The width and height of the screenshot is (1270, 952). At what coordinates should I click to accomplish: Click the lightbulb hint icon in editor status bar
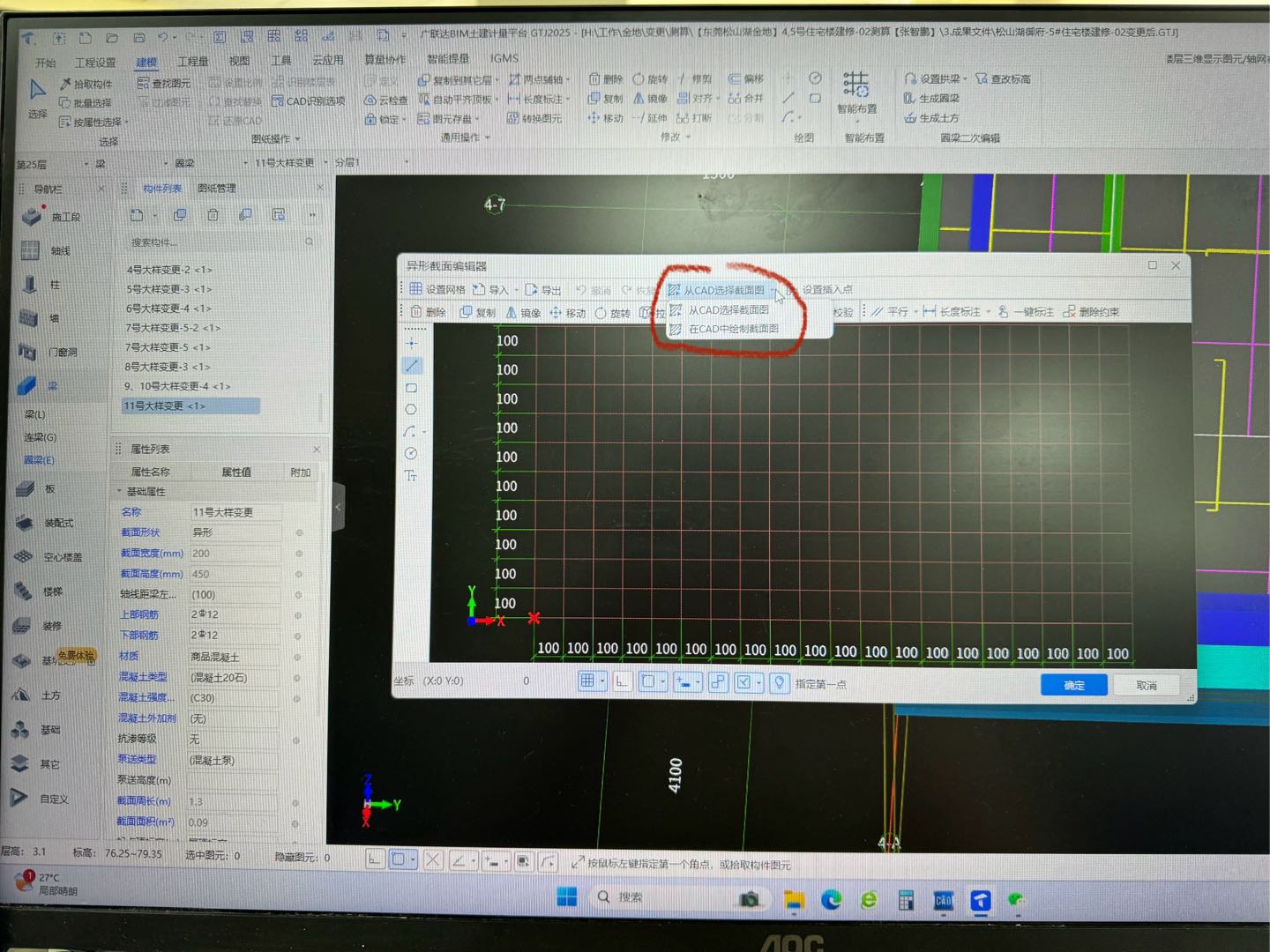(x=779, y=682)
